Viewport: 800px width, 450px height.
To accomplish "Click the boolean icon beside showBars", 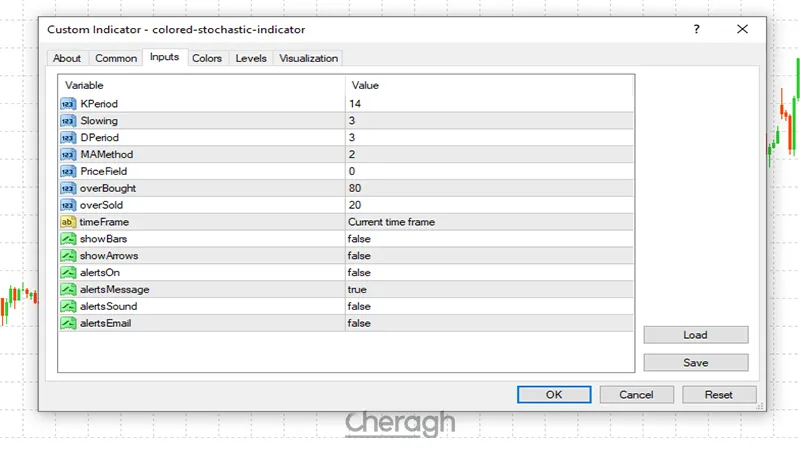I will (68, 239).
